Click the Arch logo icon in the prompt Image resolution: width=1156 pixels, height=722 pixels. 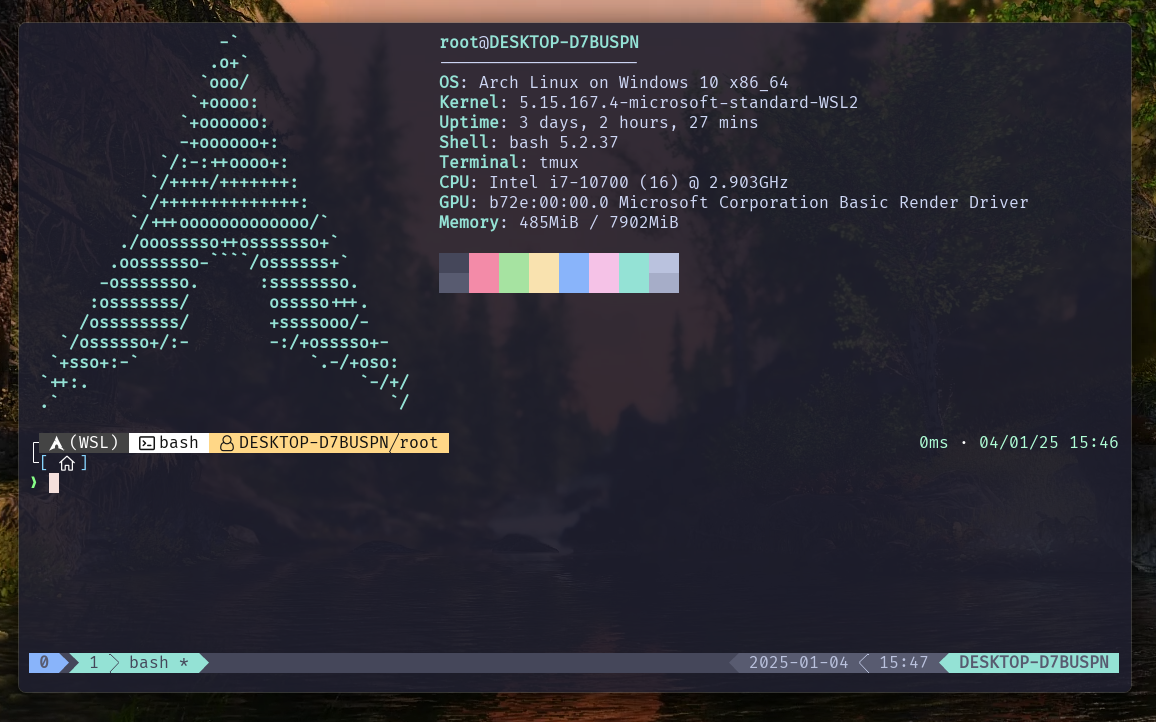click(57, 443)
